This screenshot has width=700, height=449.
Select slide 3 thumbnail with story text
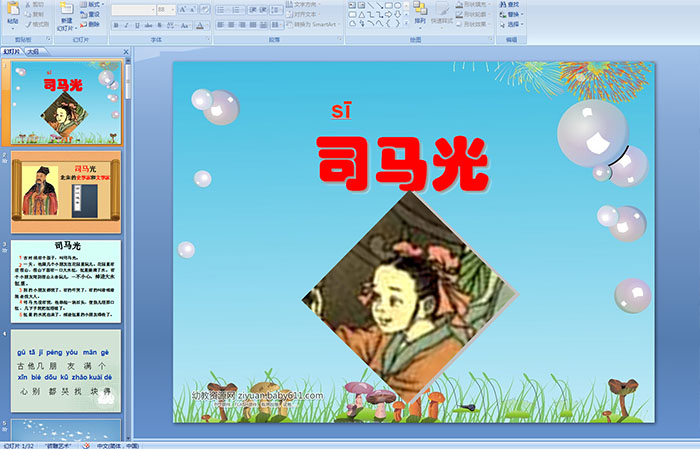click(66, 281)
